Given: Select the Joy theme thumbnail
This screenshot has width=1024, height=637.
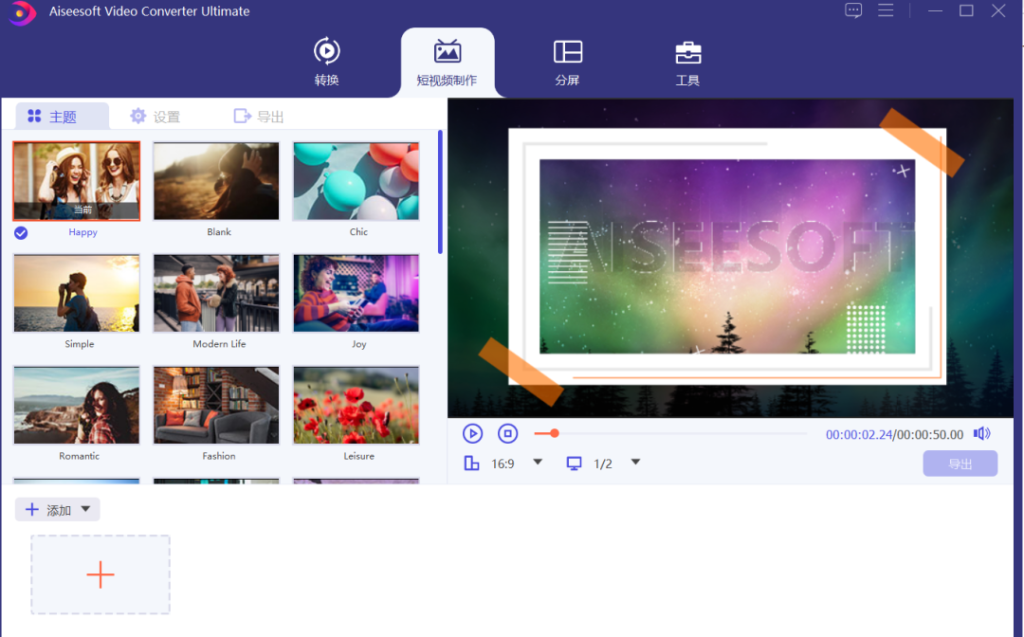Looking at the screenshot, I should coord(356,293).
